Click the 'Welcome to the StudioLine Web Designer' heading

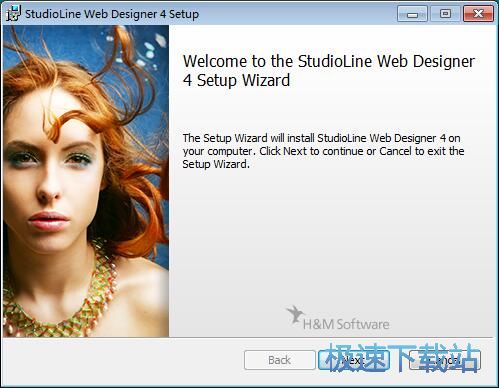point(329,71)
